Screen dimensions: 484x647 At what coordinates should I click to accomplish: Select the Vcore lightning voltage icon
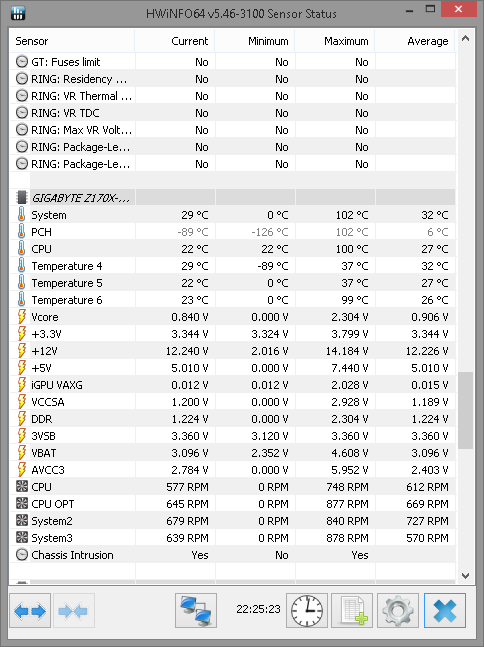21,317
